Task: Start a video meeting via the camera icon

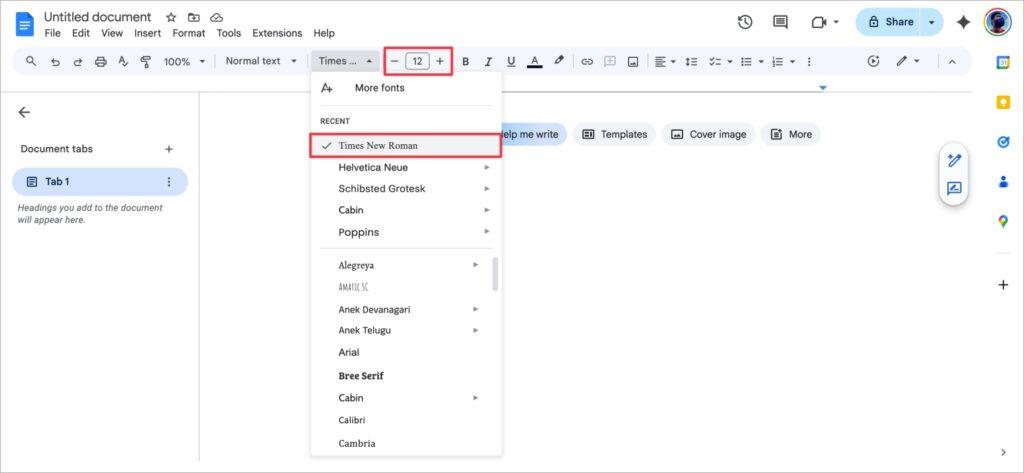Action: click(x=819, y=22)
